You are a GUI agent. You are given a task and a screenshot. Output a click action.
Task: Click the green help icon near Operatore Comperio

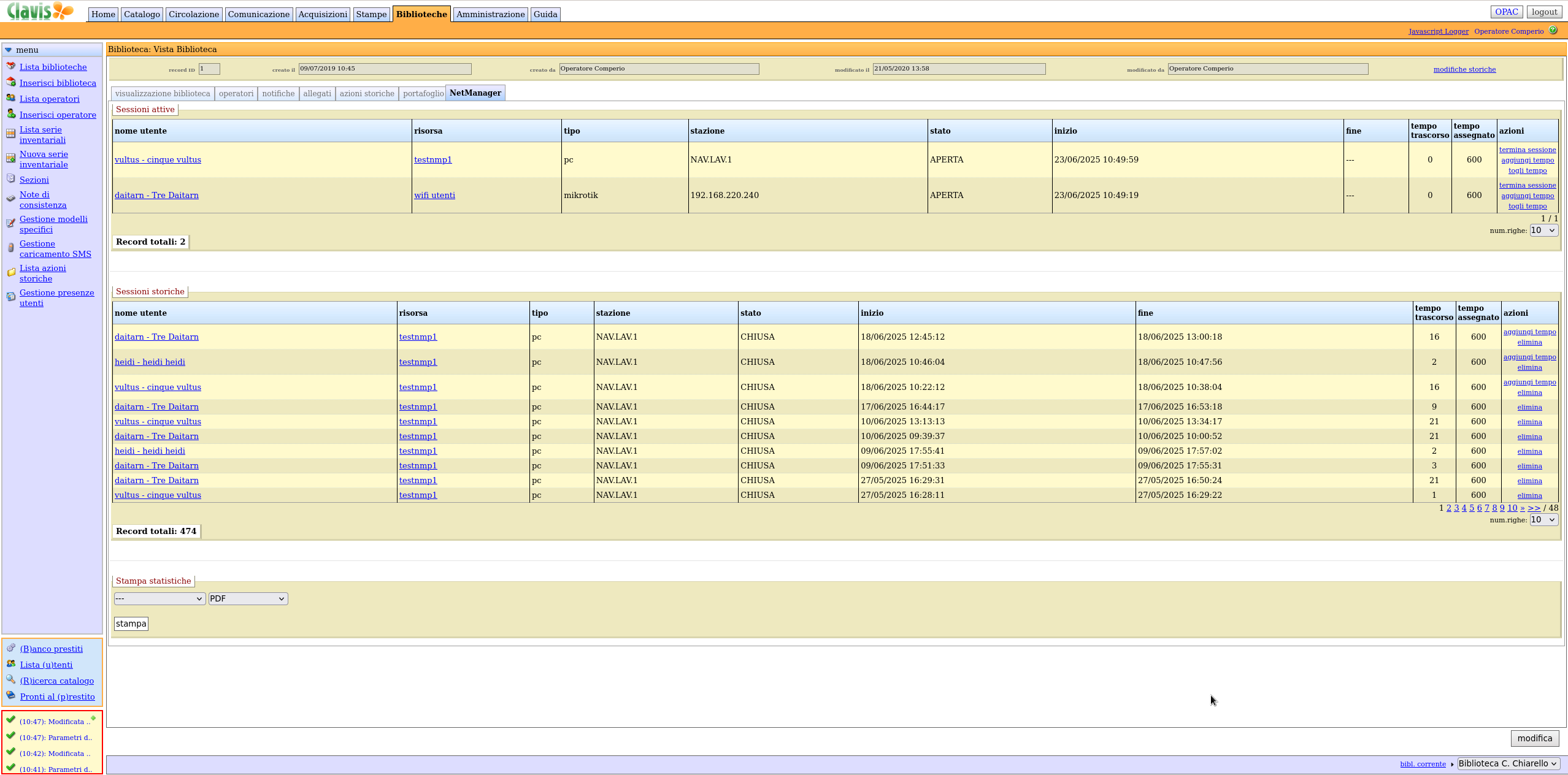1553,30
